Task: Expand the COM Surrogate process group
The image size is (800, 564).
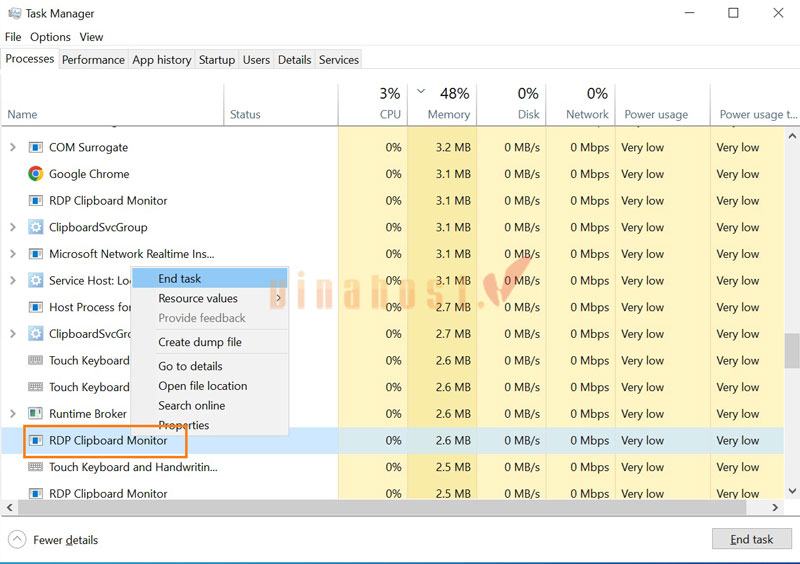Action: pyautogui.click(x=13, y=148)
